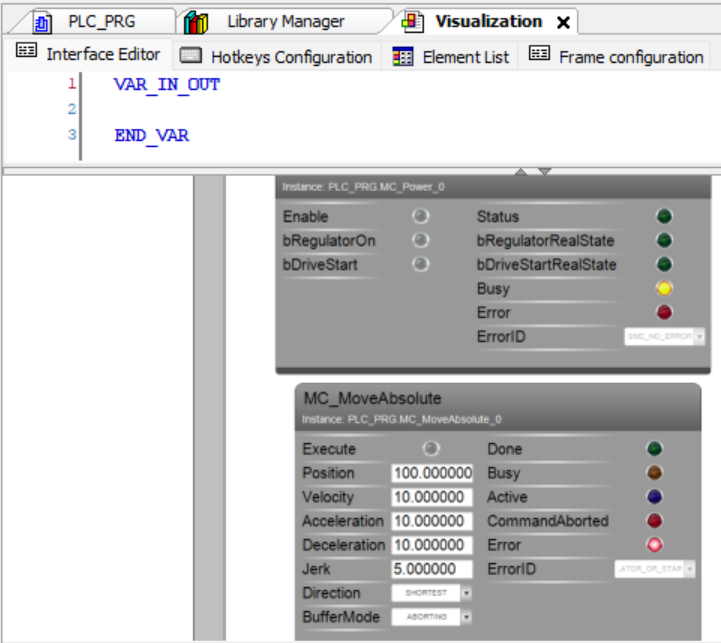Open the BufferMode dropdown showing ABORTING
The image size is (721, 643).
431,617
